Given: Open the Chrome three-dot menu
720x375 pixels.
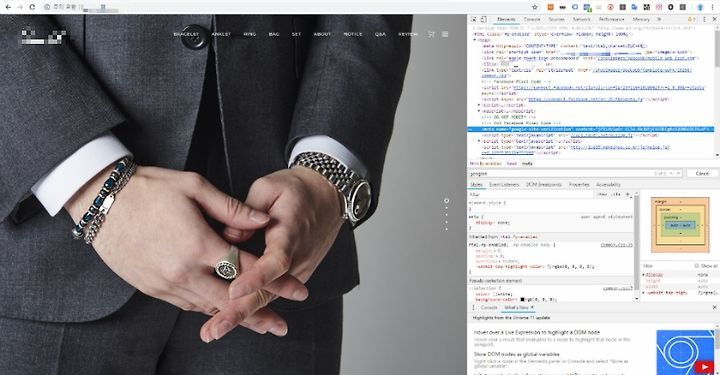Looking at the screenshot, I should [x=713, y=7].
